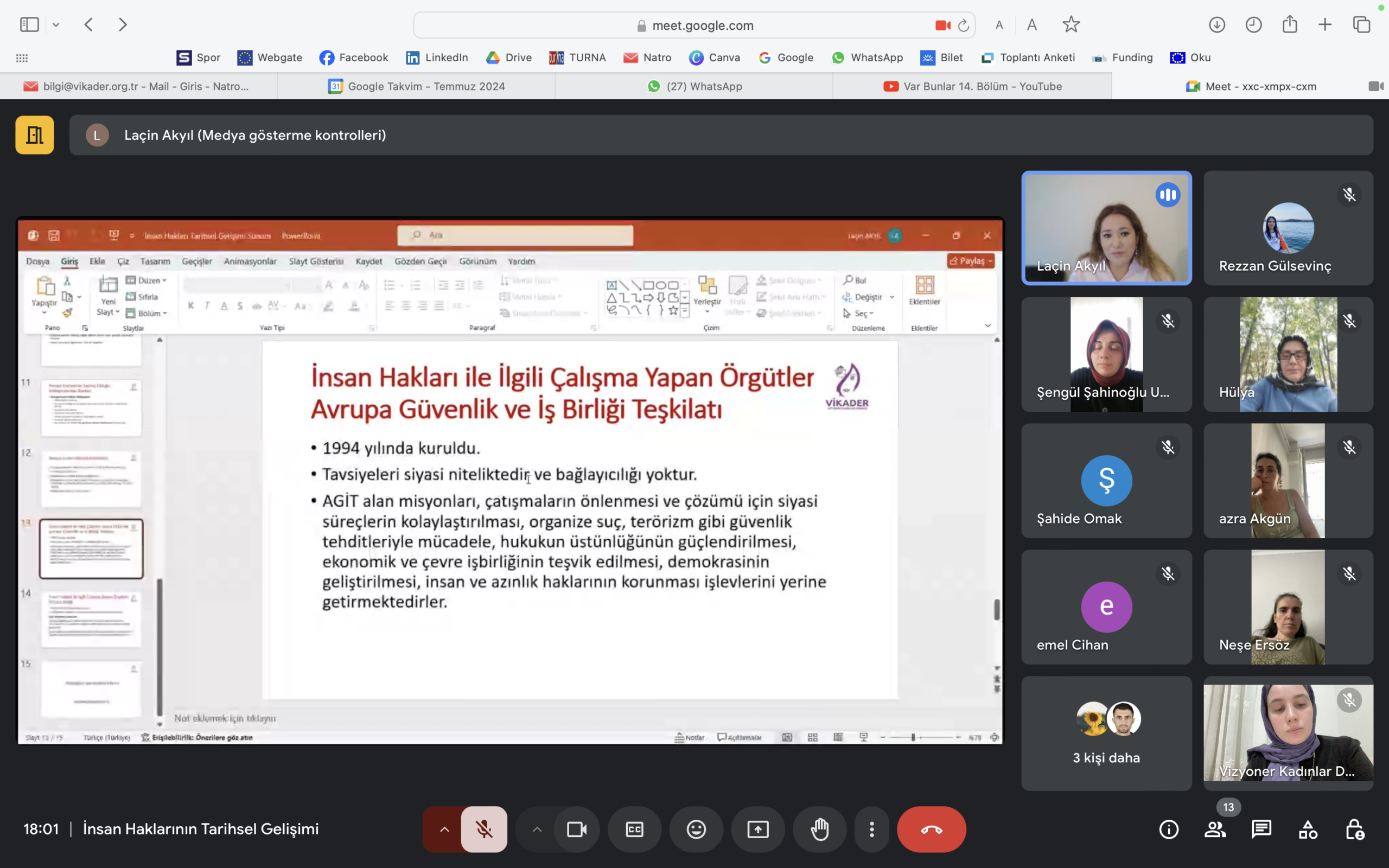Show the participants people icon

point(1215,829)
